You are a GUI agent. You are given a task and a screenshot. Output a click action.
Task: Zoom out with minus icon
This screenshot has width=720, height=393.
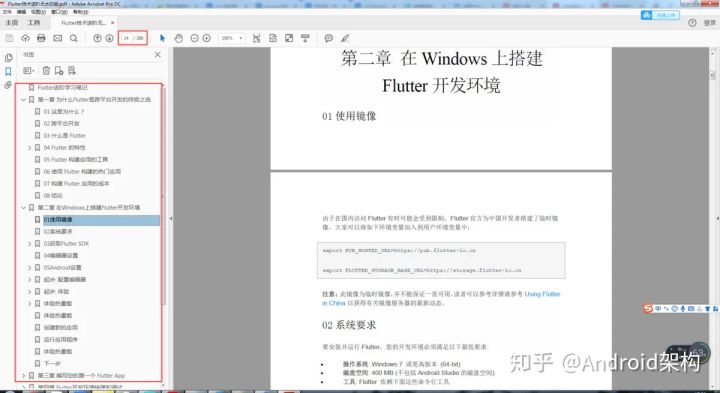pyautogui.click(x=194, y=39)
